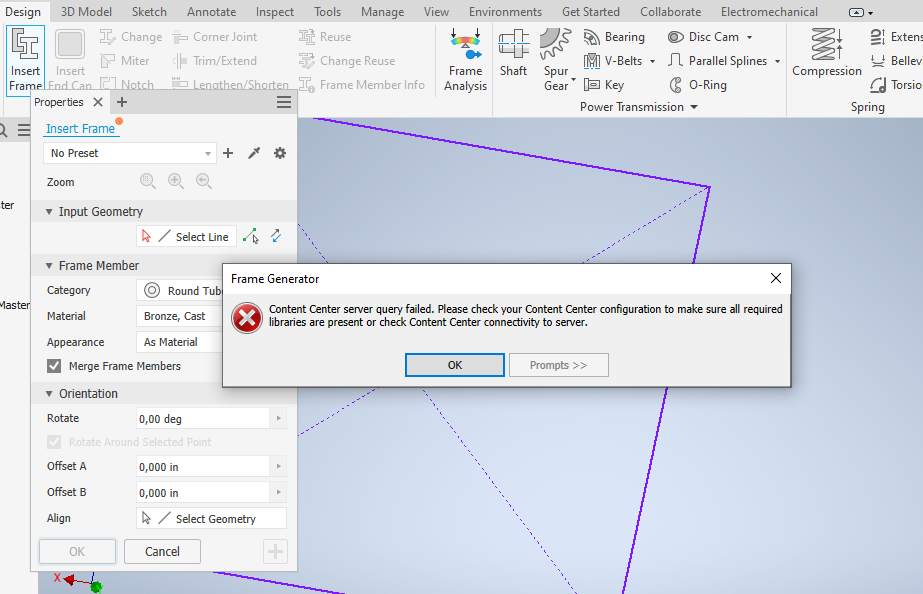Select the Miter tool

(125, 61)
